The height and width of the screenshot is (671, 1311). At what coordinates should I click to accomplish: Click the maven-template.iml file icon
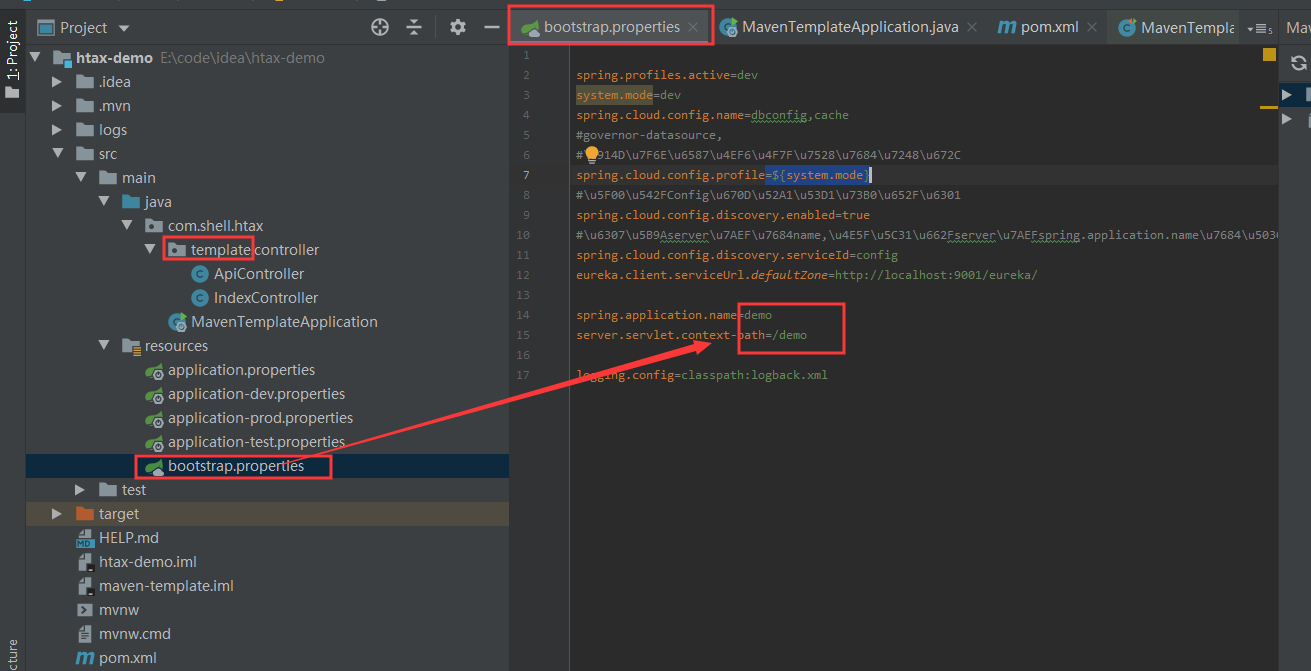tap(85, 586)
